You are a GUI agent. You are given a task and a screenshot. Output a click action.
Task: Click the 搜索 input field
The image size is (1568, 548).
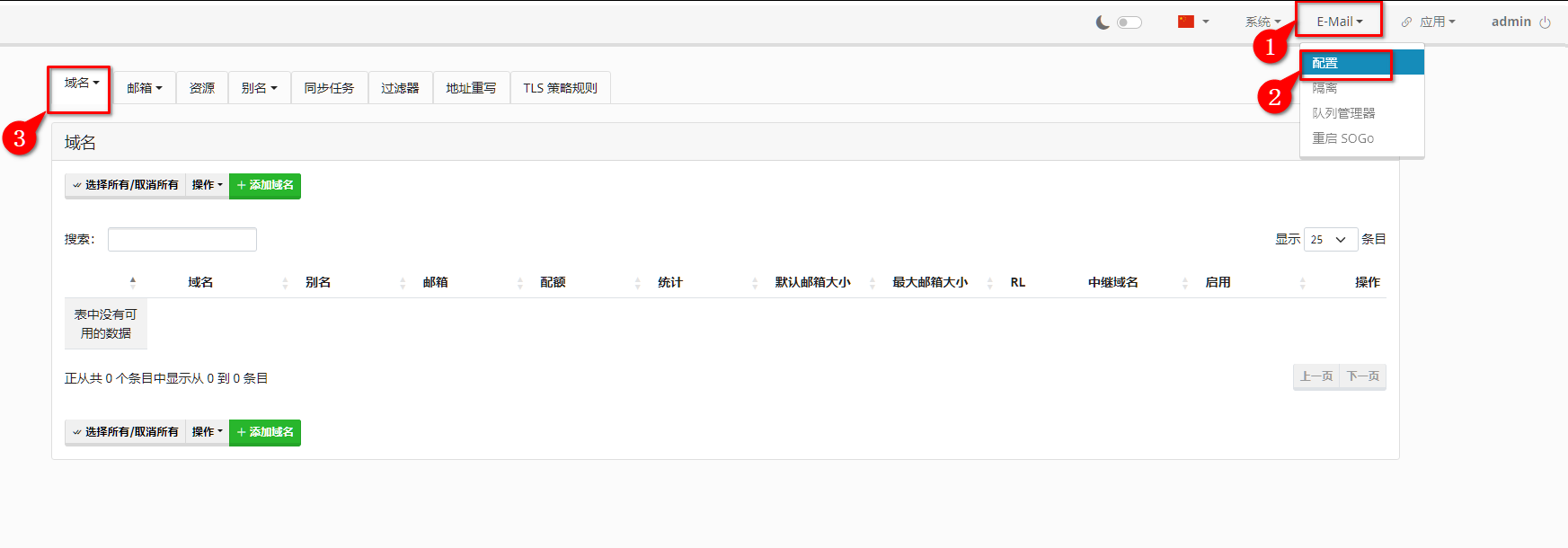point(182,240)
